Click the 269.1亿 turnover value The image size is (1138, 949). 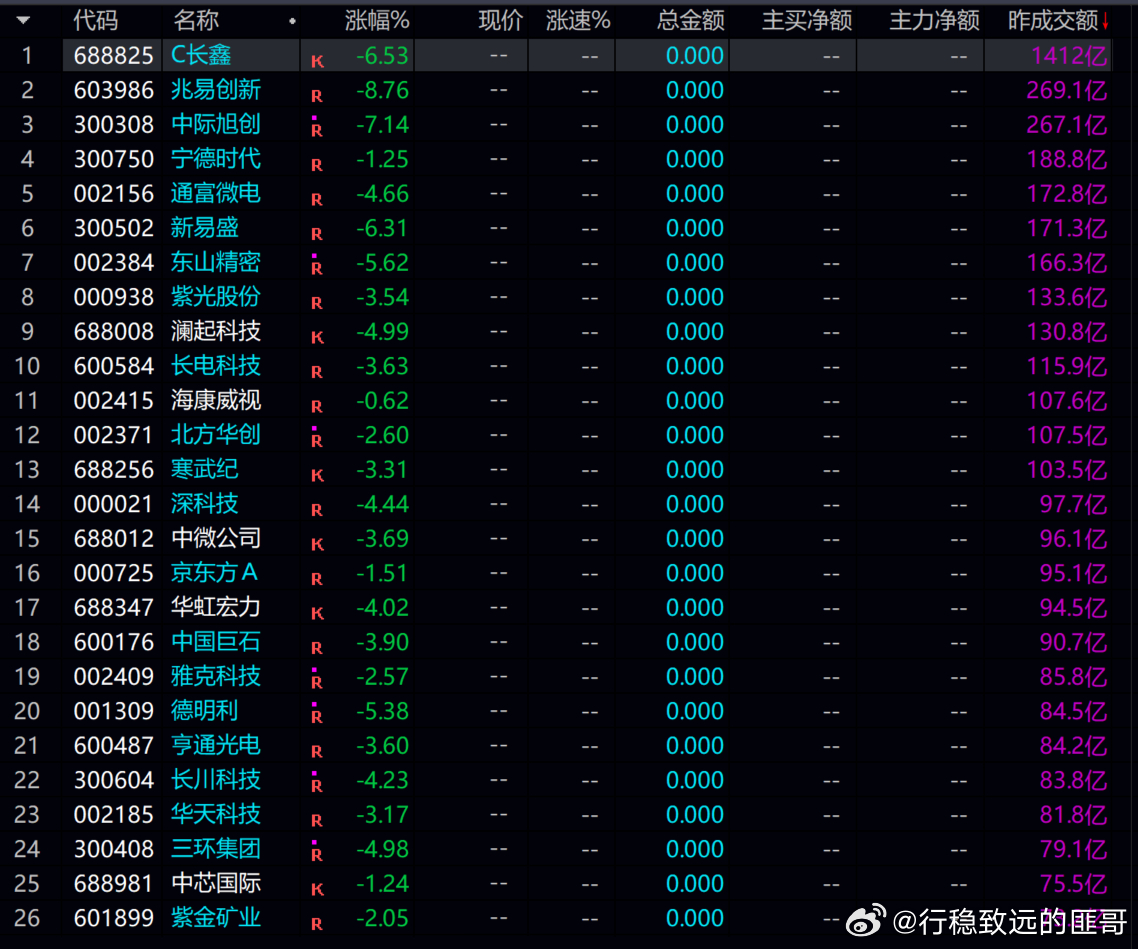(1067, 90)
